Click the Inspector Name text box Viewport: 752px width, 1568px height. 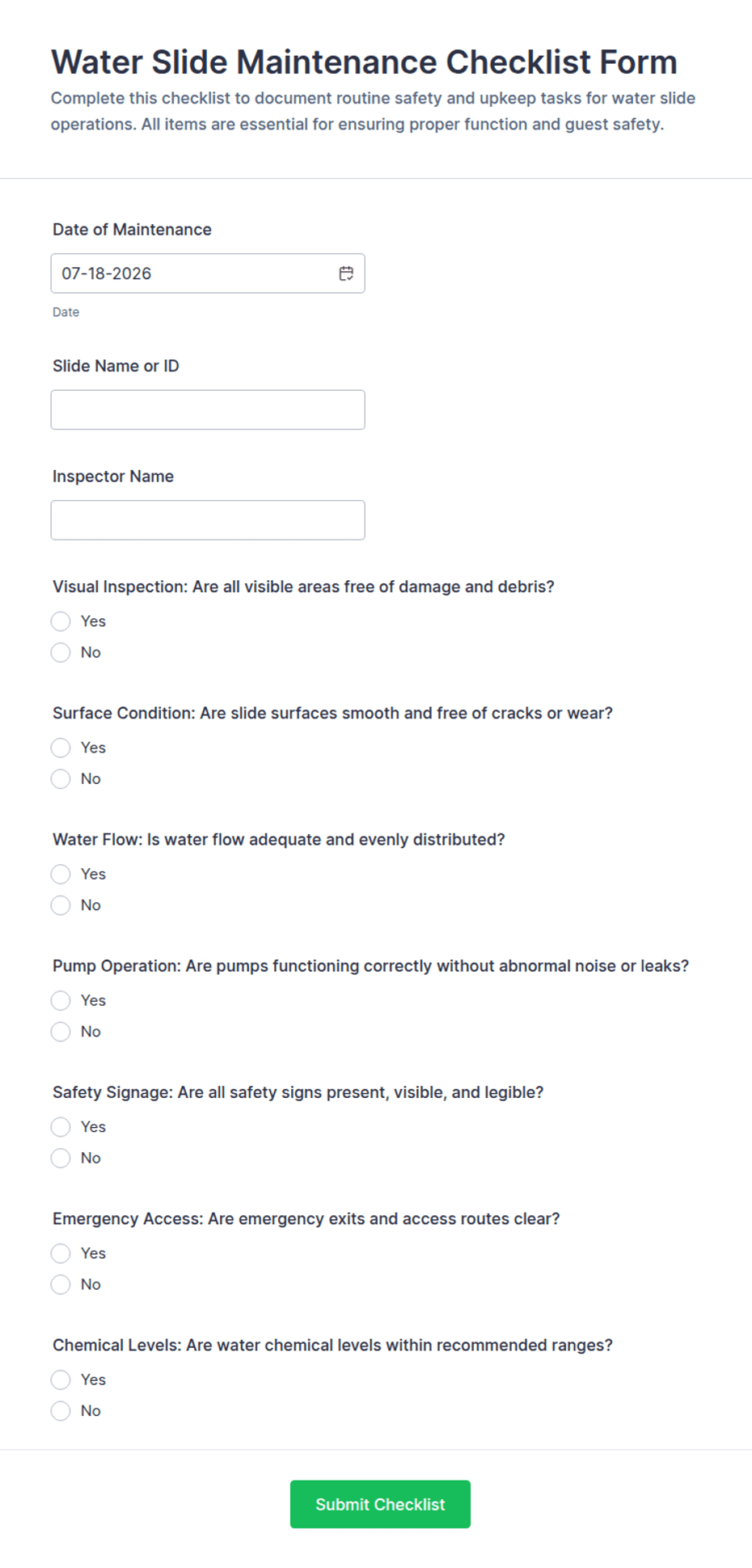pyautogui.click(x=208, y=519)
